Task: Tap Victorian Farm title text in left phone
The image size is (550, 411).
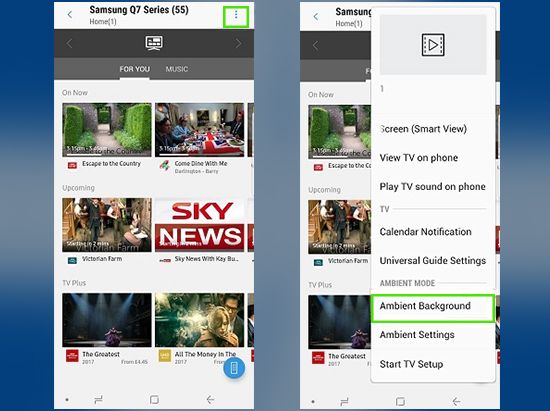Action: click(x=102, y=259)
